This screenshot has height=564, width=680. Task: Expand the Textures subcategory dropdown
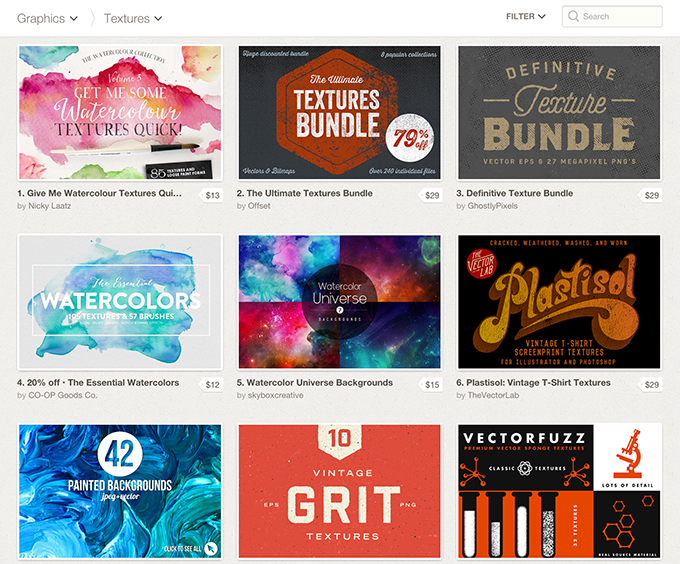(x=133, y=19)
